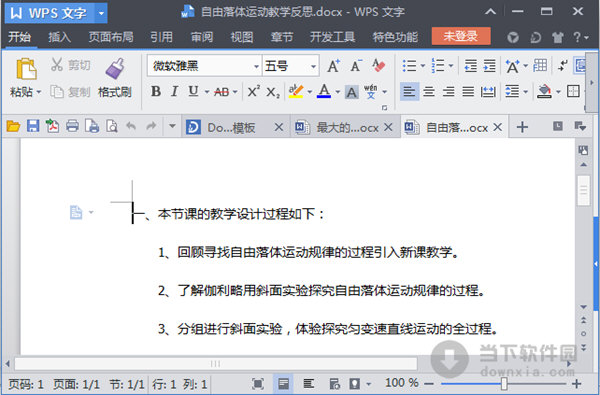Open line spacing options
Image resolution: width=600 pixels, height=395 pixels.
[512, 91]
